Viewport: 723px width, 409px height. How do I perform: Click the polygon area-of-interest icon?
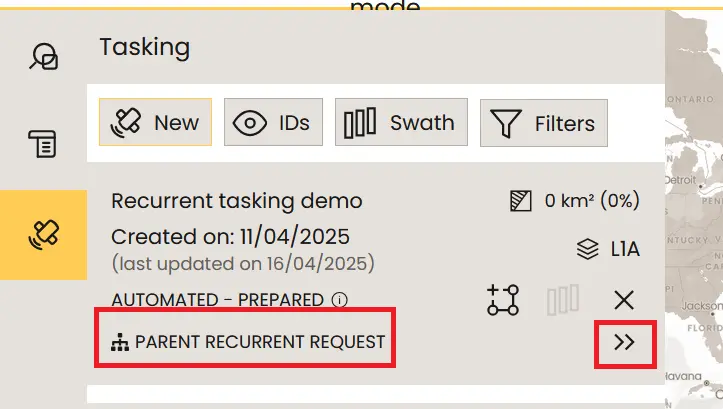[503, 300]
